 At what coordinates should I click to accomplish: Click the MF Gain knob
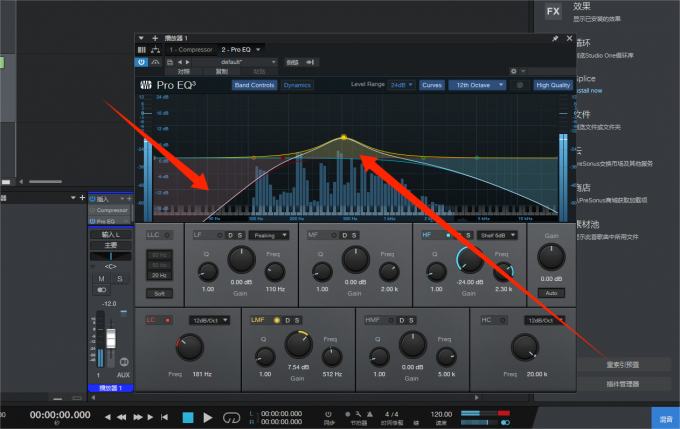(x=356, y=260)
